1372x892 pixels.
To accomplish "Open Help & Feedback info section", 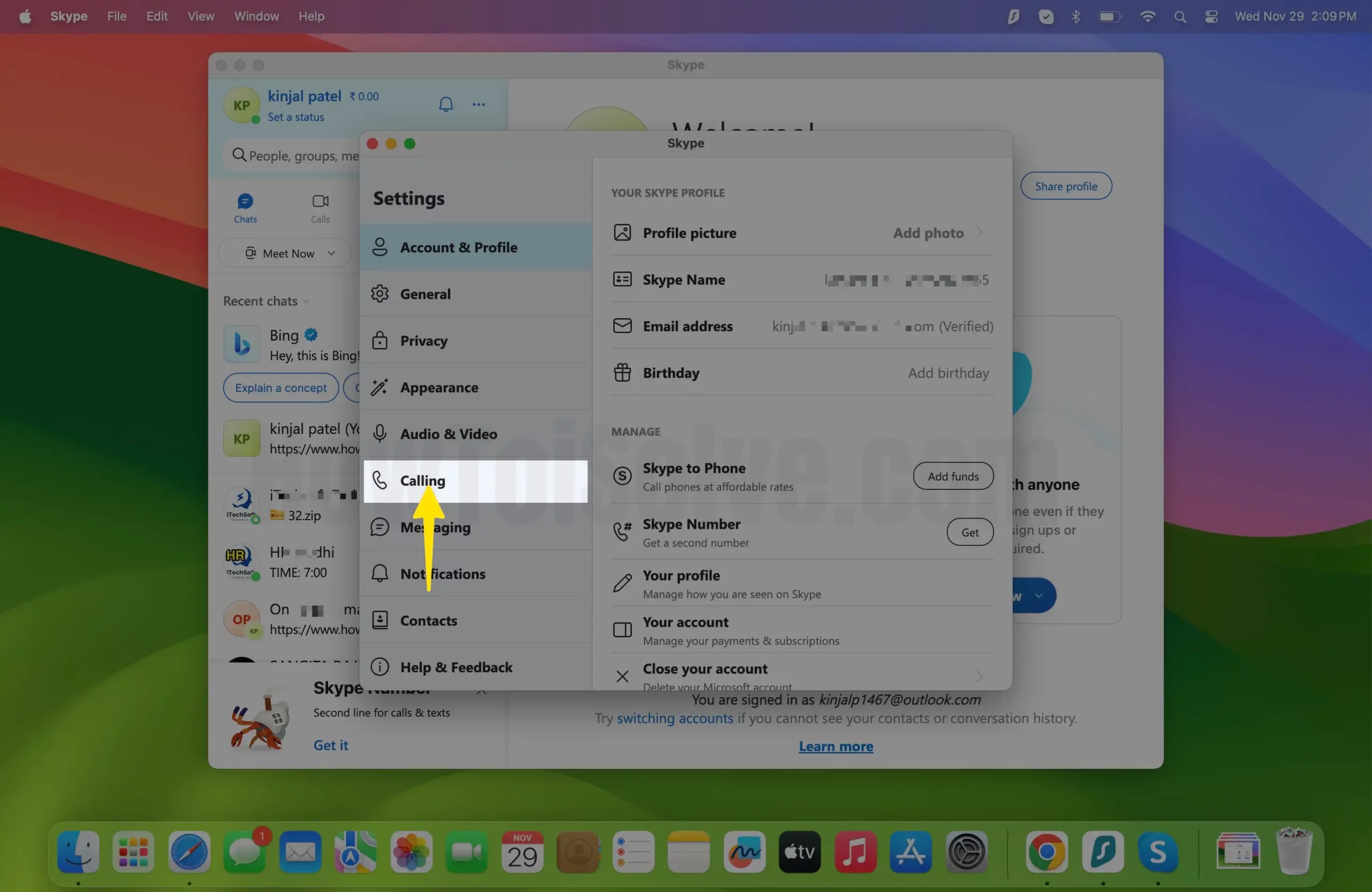I will (456, 668).
